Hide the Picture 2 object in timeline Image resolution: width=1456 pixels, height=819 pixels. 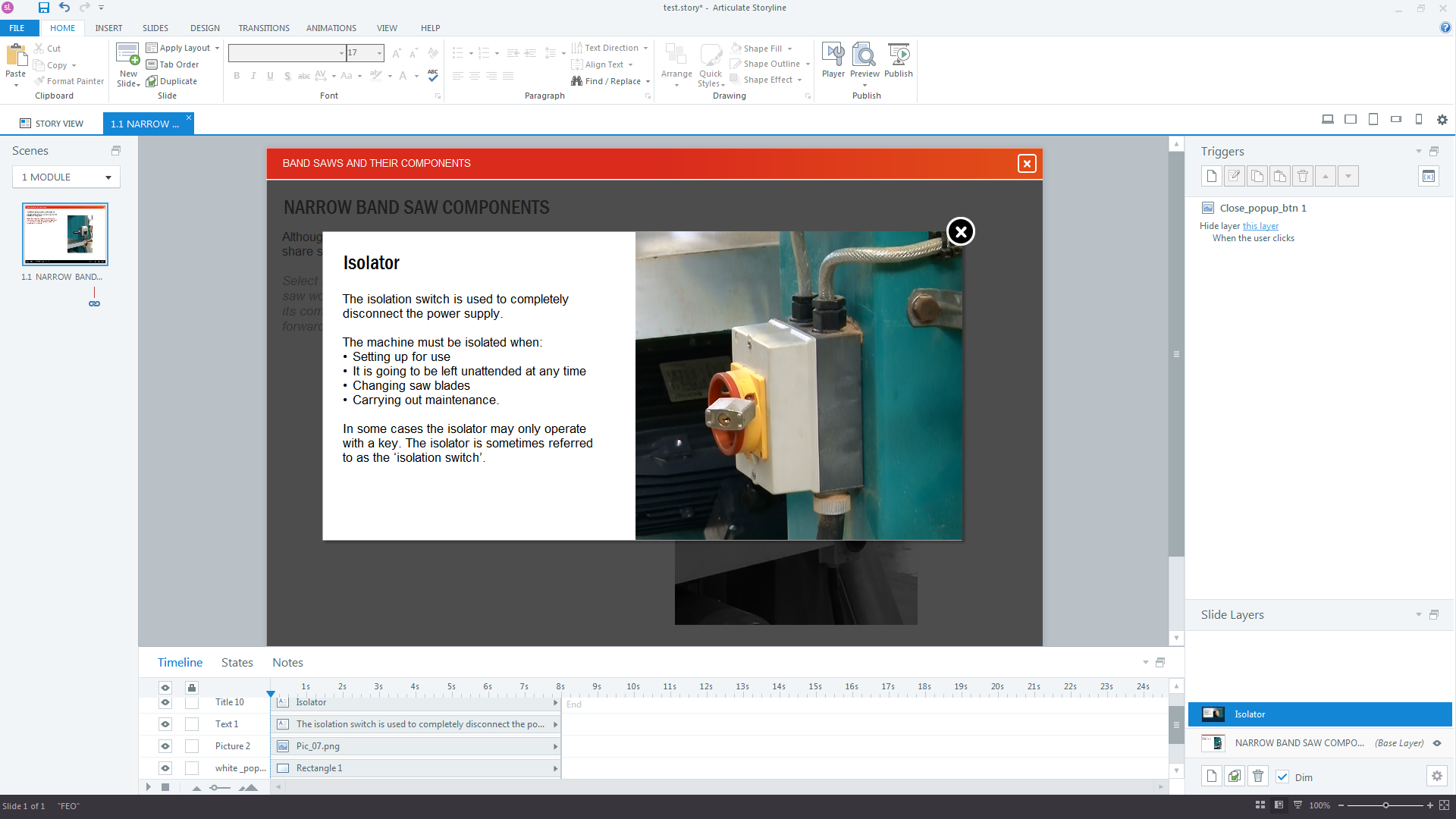[165, 746]
